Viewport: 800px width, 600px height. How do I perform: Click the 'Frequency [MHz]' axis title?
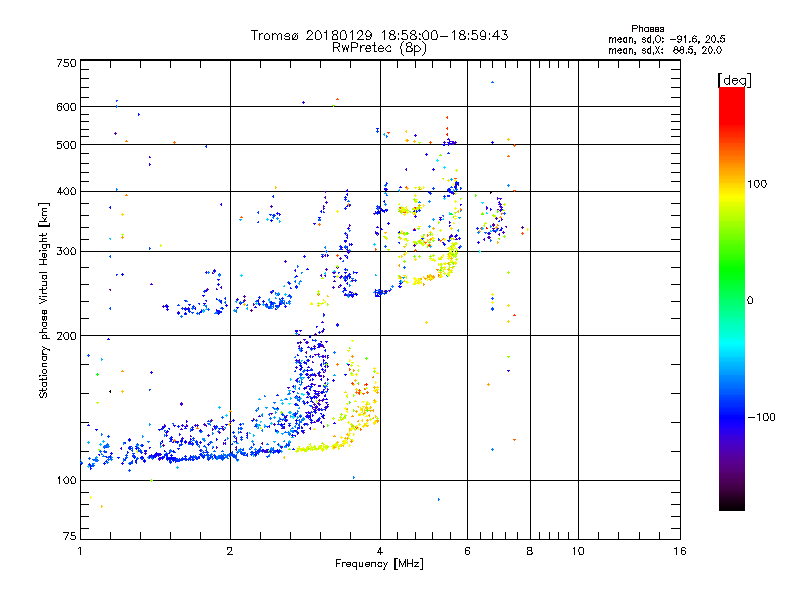click(x=379, y=564)
